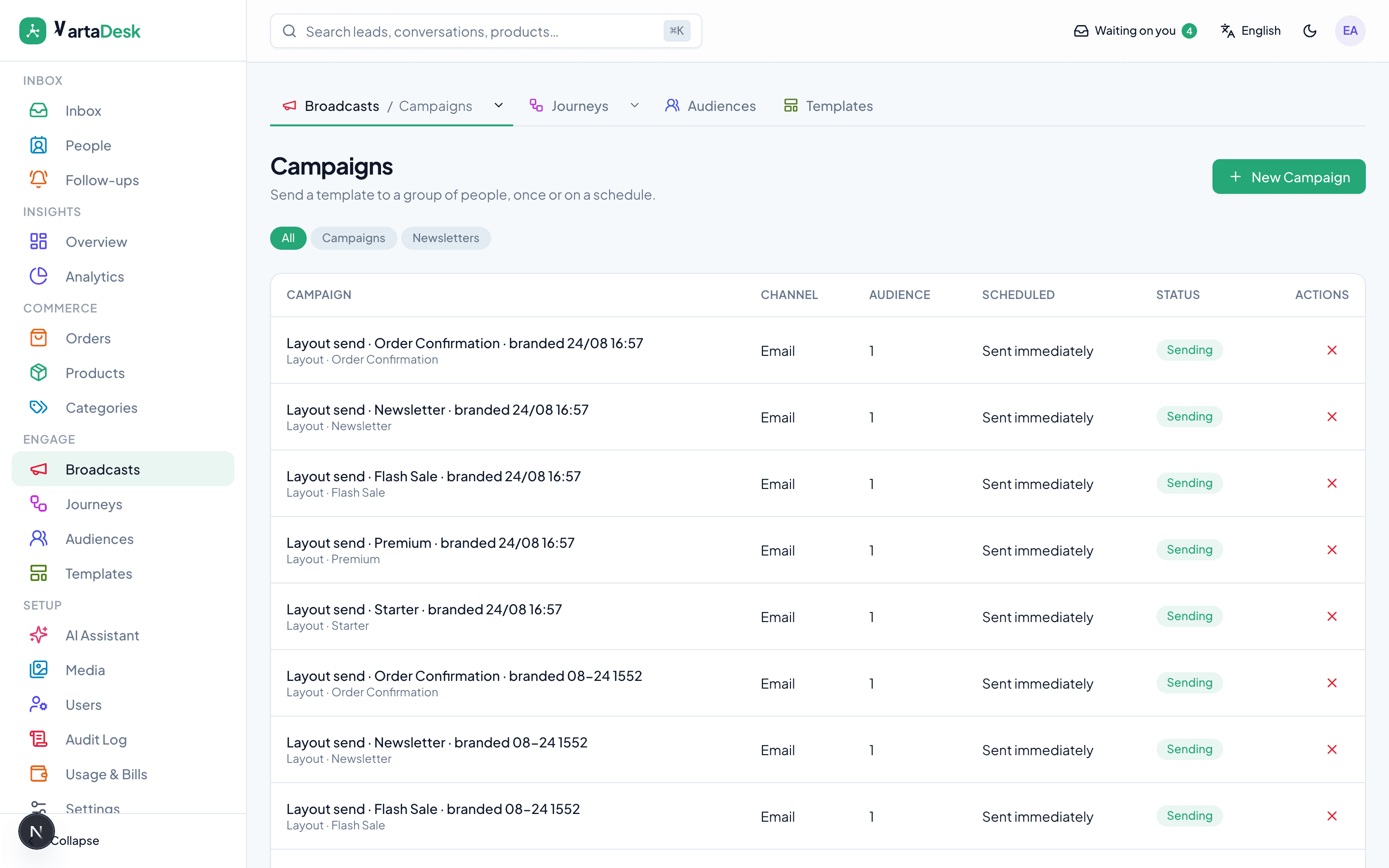Open Waiting on you notifications
Screen dimensions: 1389x868
(x=1135, y=31)
